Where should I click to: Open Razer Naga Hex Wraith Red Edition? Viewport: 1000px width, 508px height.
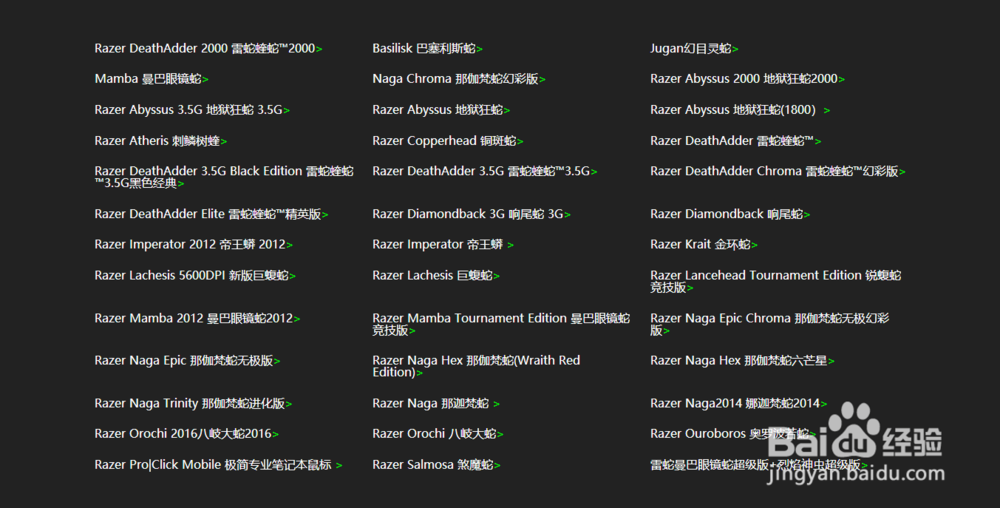point(476,366)
